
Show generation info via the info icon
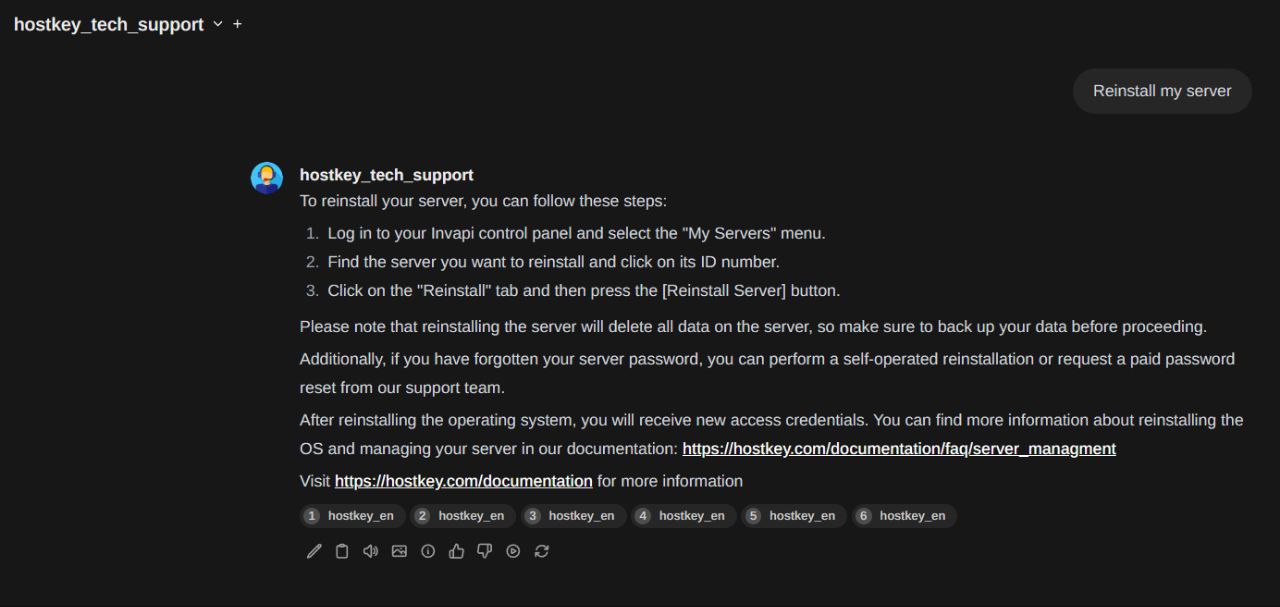pos(428,551)
